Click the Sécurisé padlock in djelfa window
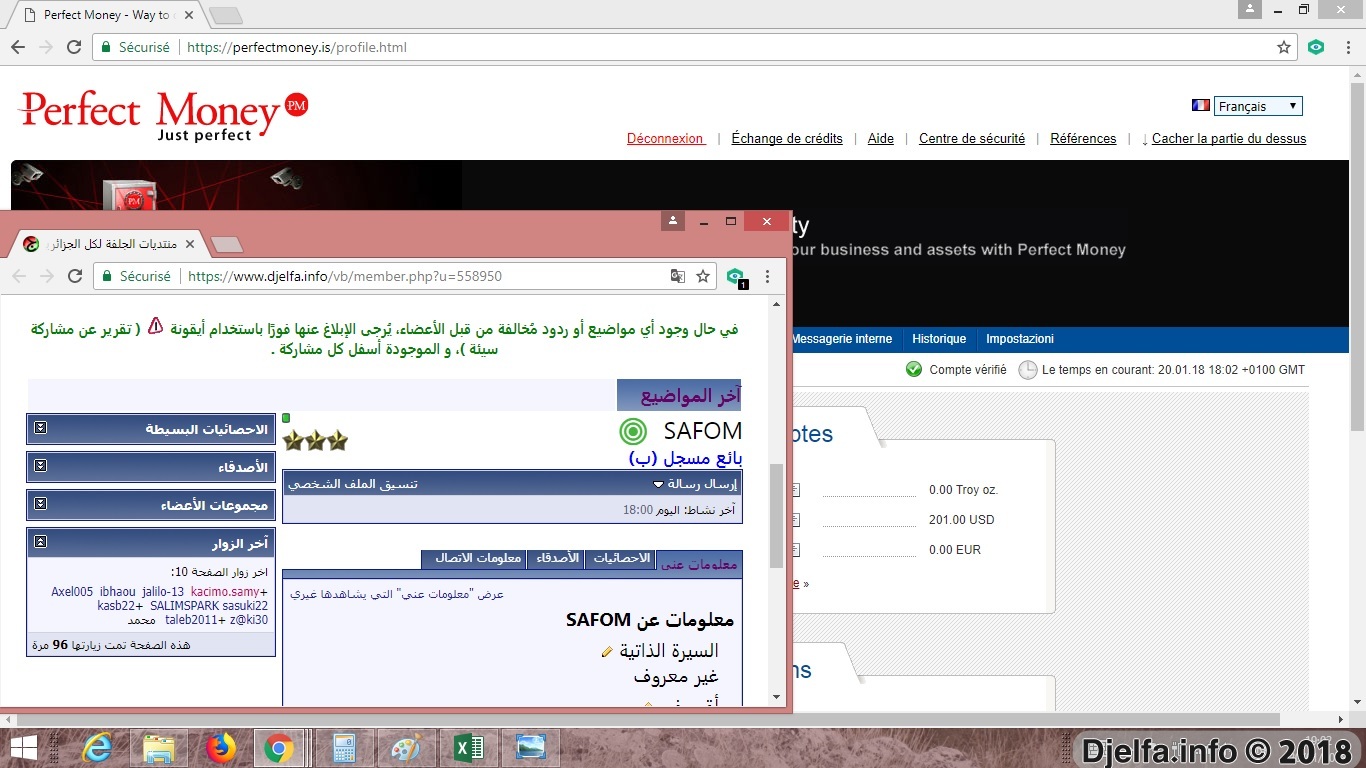This screenshot has width=1366, height=768. (x=107, y=276)
